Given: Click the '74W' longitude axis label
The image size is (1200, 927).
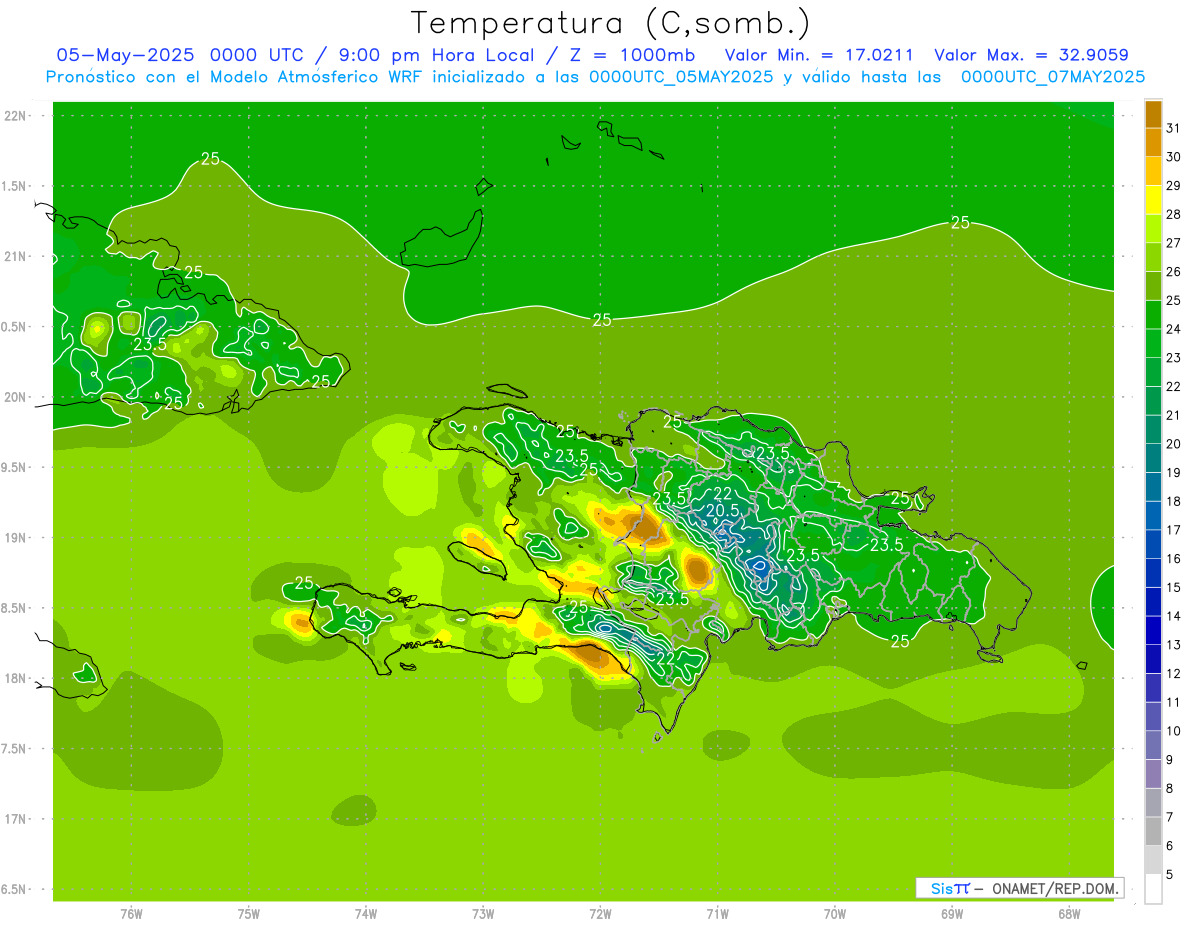Looking at the screenshot, I should [x=366, y=914].
